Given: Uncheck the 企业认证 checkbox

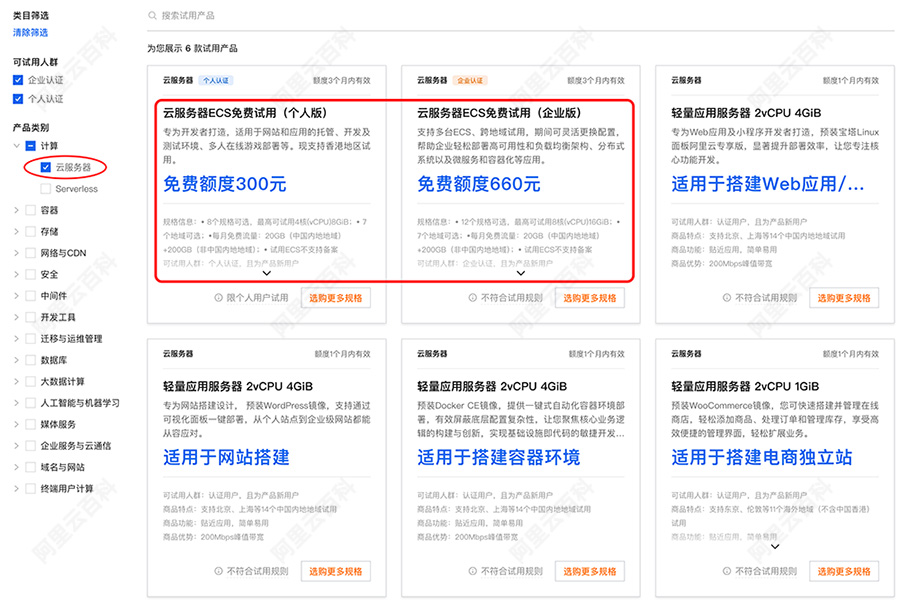Looking at the screenshot, I should [x=18, y=80].
